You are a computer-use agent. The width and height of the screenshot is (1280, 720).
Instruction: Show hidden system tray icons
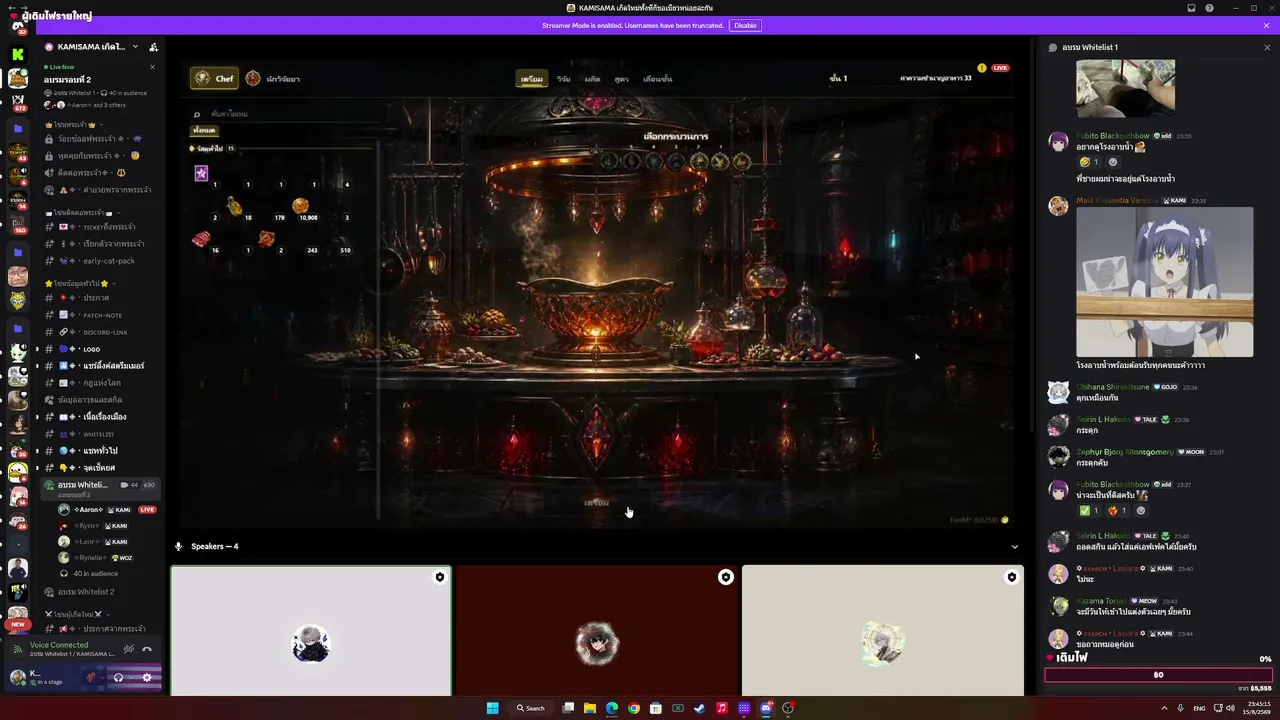pos(1164,708)
